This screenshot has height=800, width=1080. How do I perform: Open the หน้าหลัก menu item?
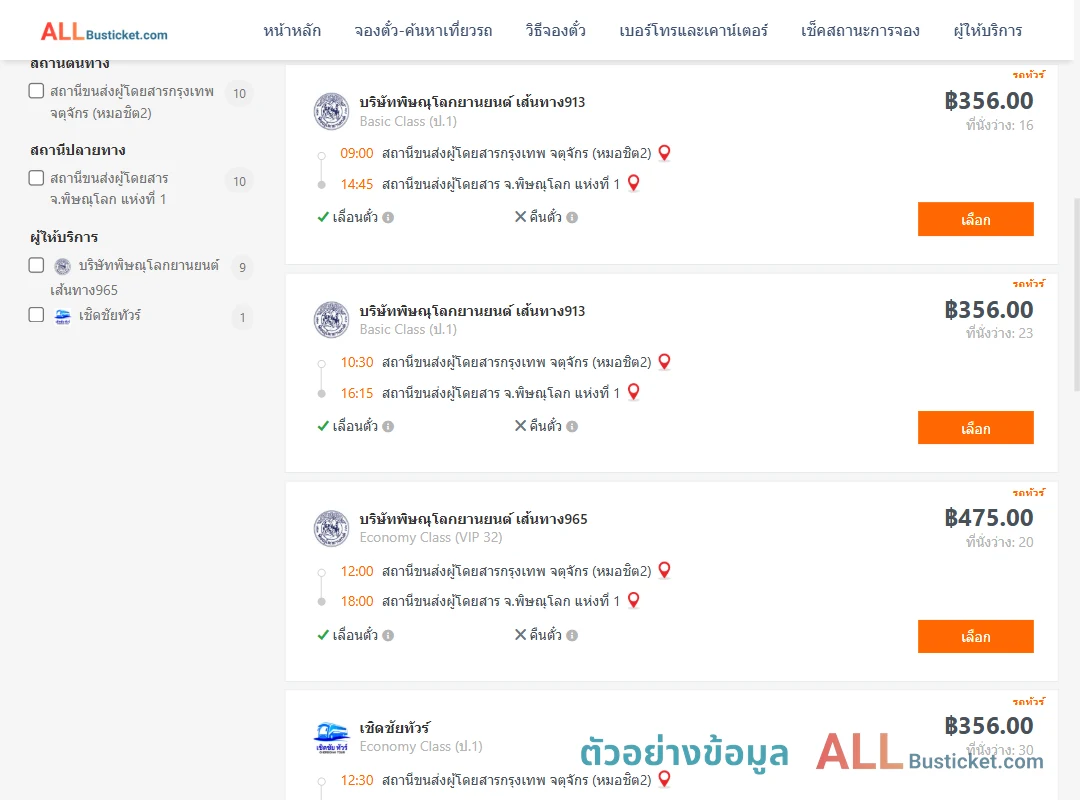[292, 31]
